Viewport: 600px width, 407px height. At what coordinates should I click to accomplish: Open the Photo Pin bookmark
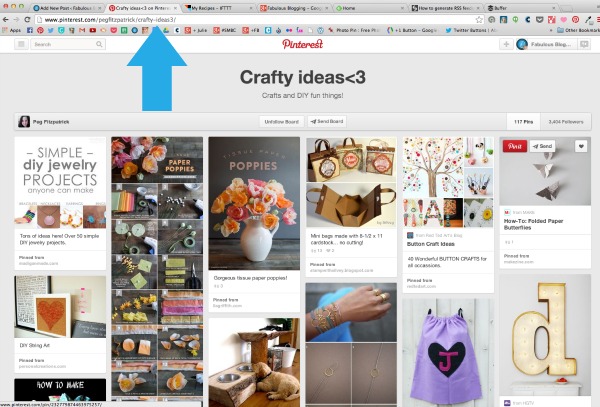click(354, 30)
